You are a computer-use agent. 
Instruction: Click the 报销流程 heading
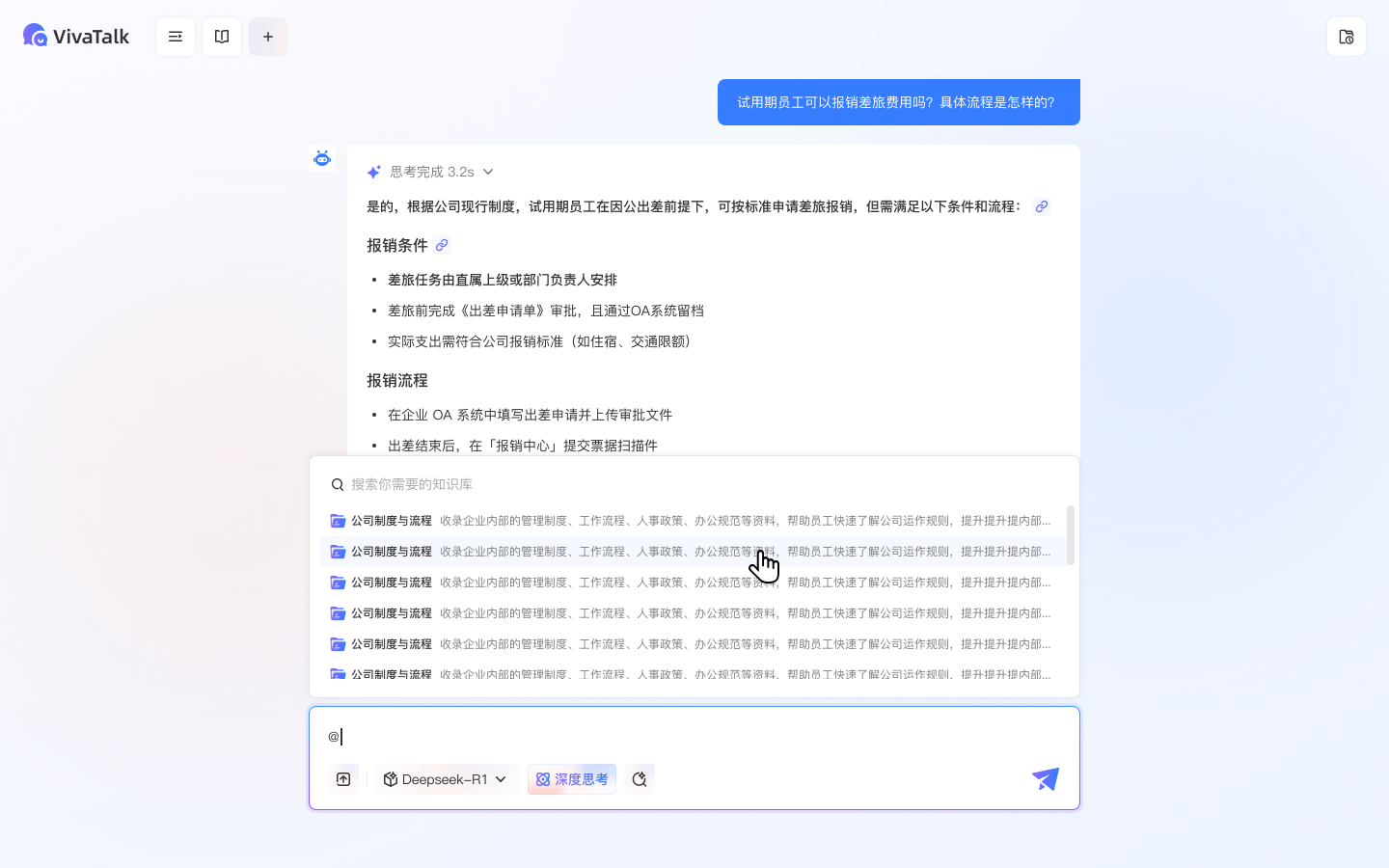(x=397, y=380)
